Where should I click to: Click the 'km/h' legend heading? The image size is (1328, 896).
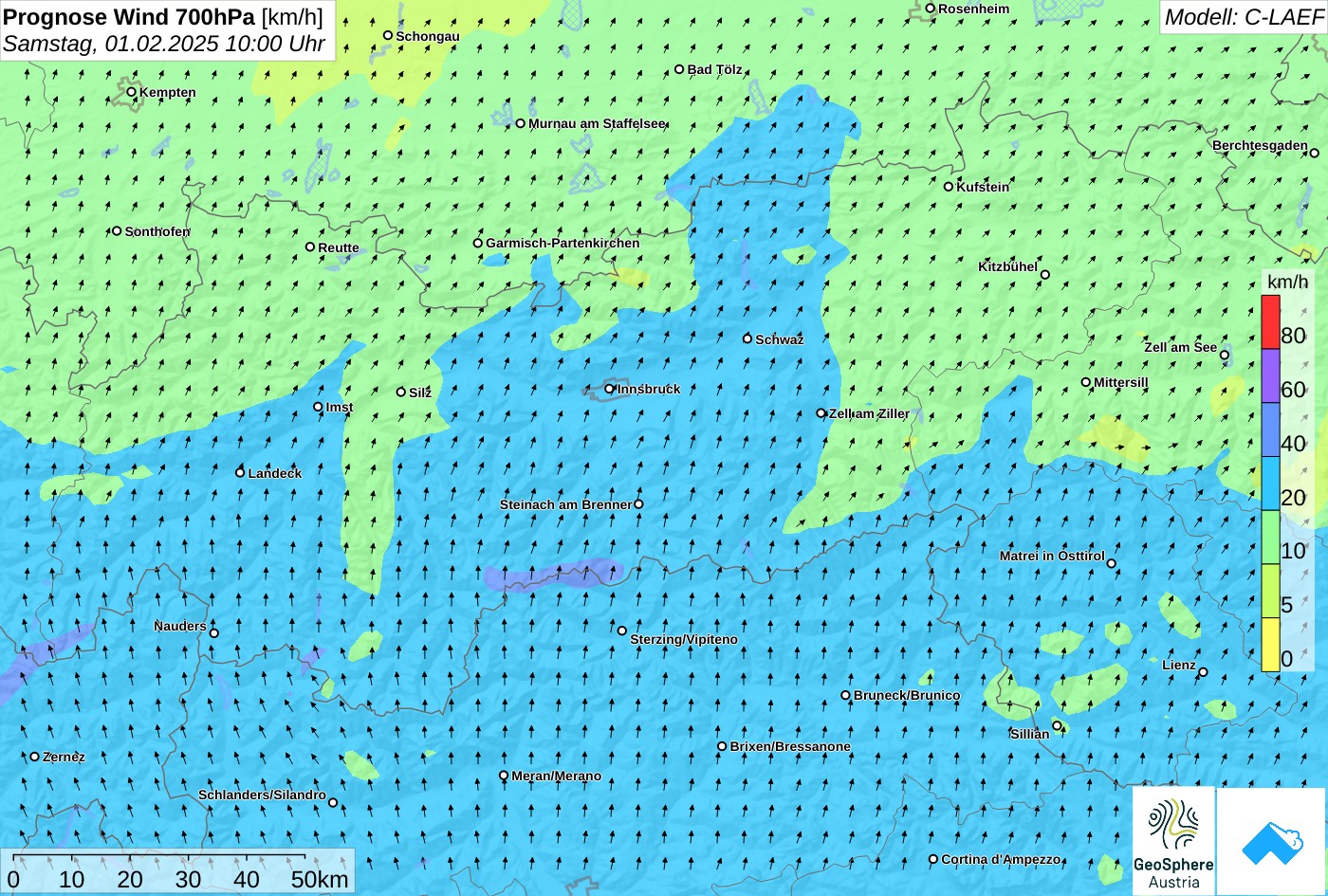coord(1287,282)
